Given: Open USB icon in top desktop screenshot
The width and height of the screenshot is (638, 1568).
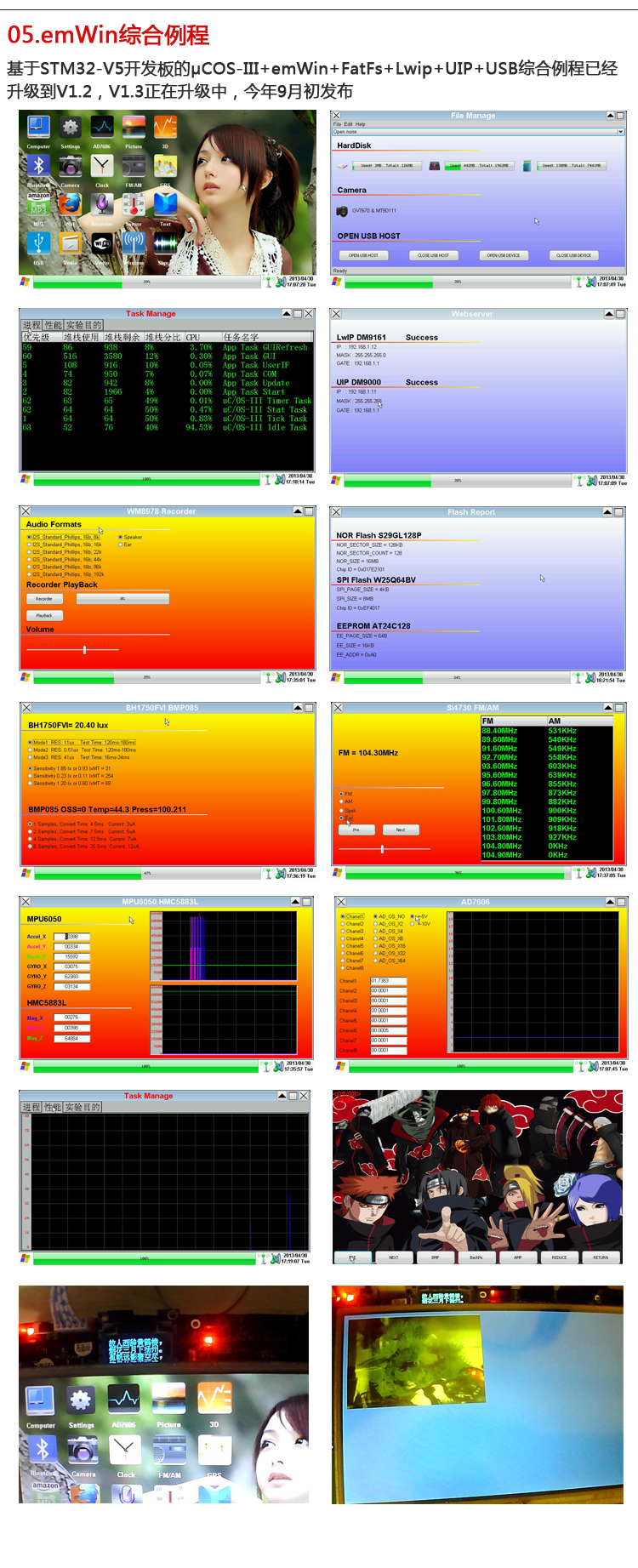Looking at the screenshot, I should [x=38, y=243].
